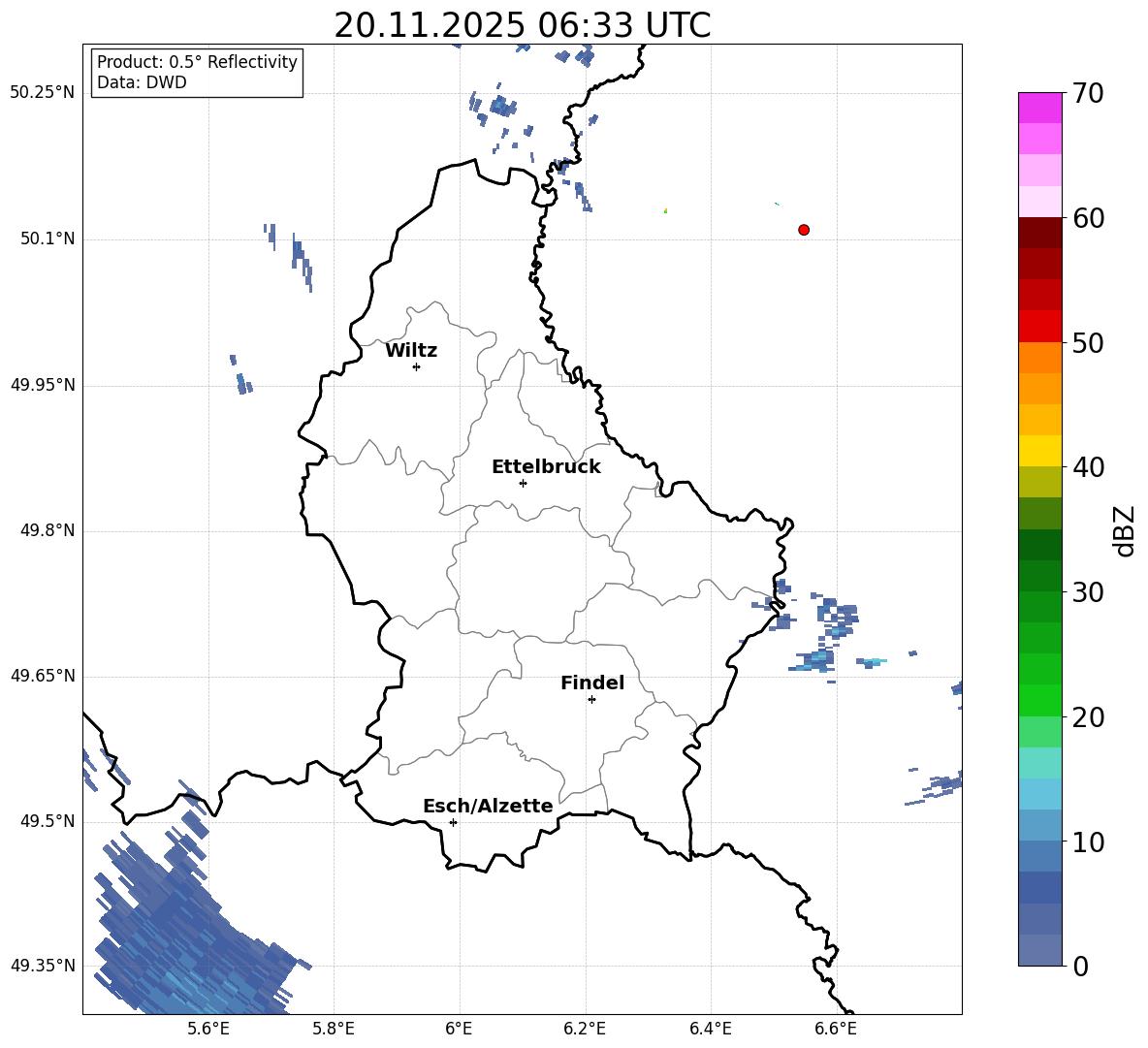The image size is (1148, 1048).
Task: Click the magenta top segment of the colorbar
Action: [1040, 109]
